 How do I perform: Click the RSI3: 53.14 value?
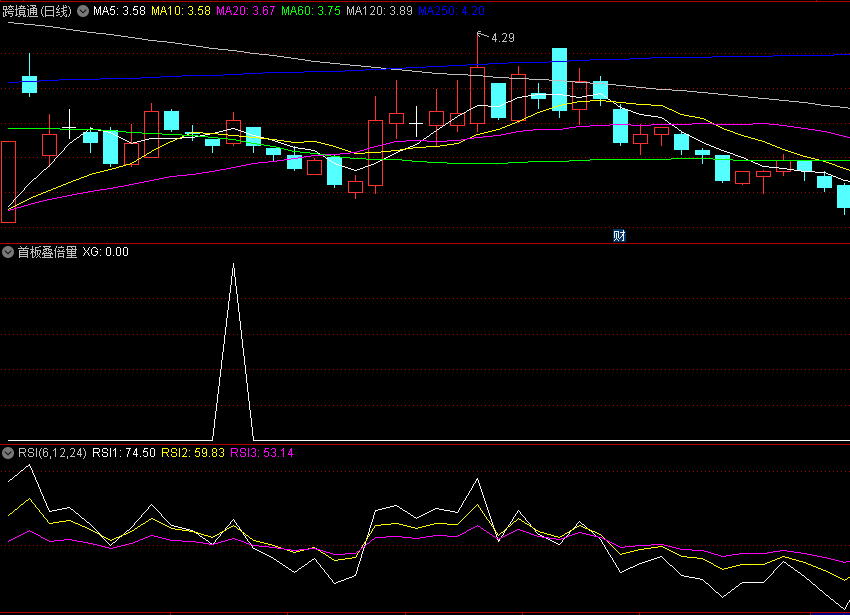tap(262, 453)
